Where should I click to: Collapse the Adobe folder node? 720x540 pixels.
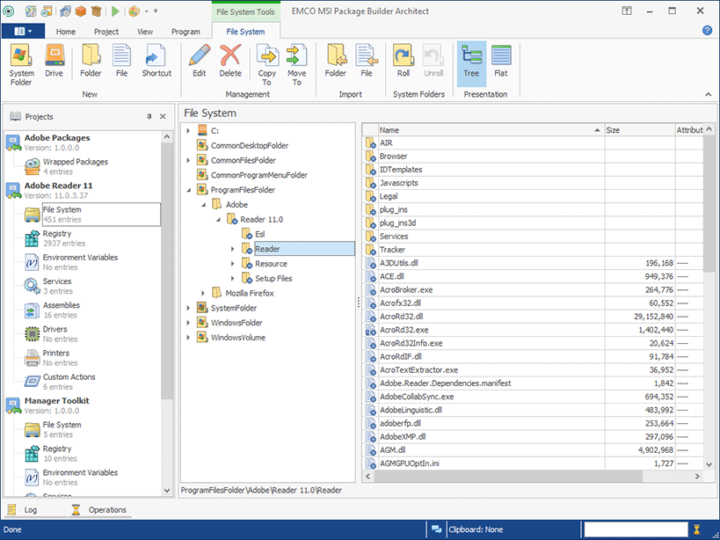tap(203, 205)
